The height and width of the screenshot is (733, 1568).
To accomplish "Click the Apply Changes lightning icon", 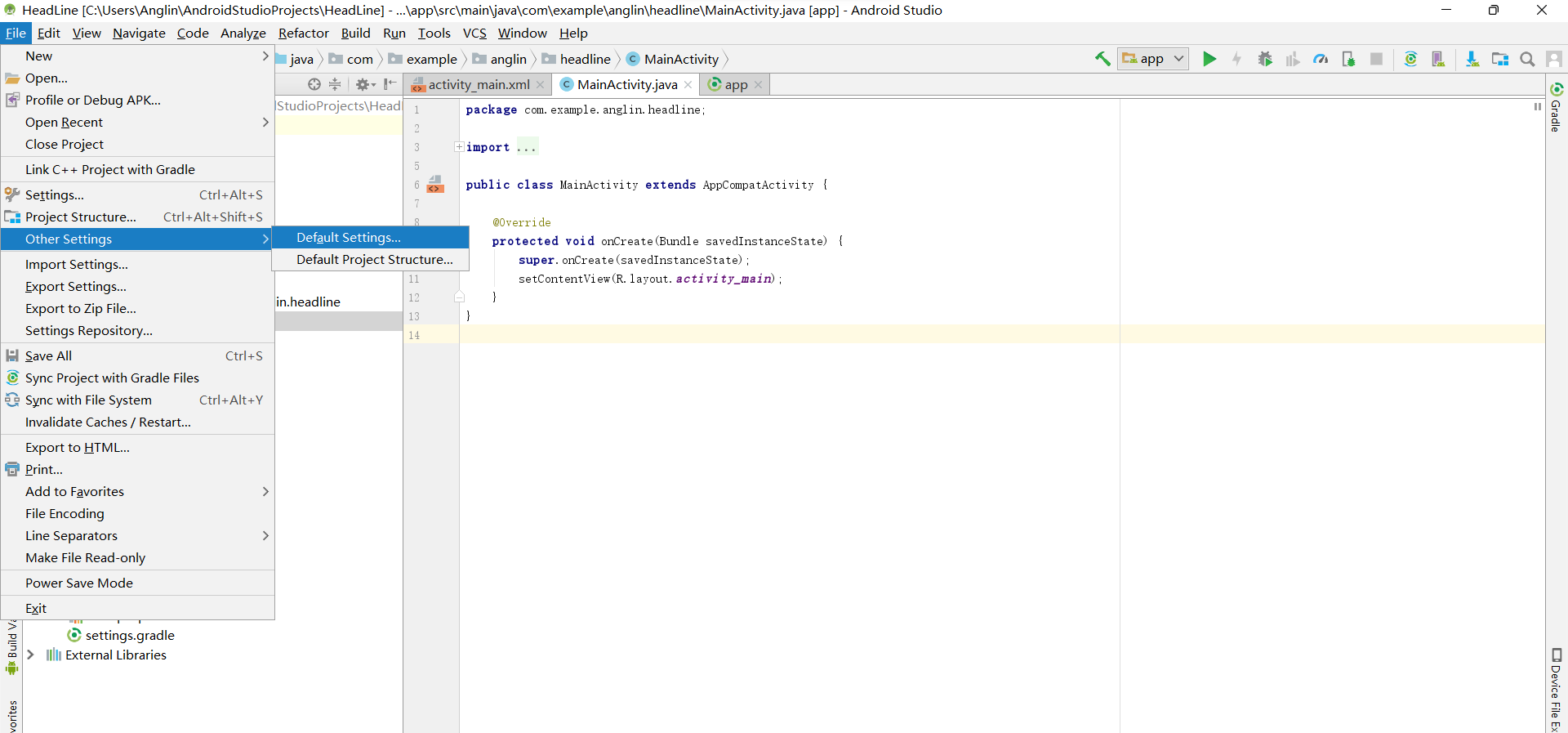I will (1237, 59).
